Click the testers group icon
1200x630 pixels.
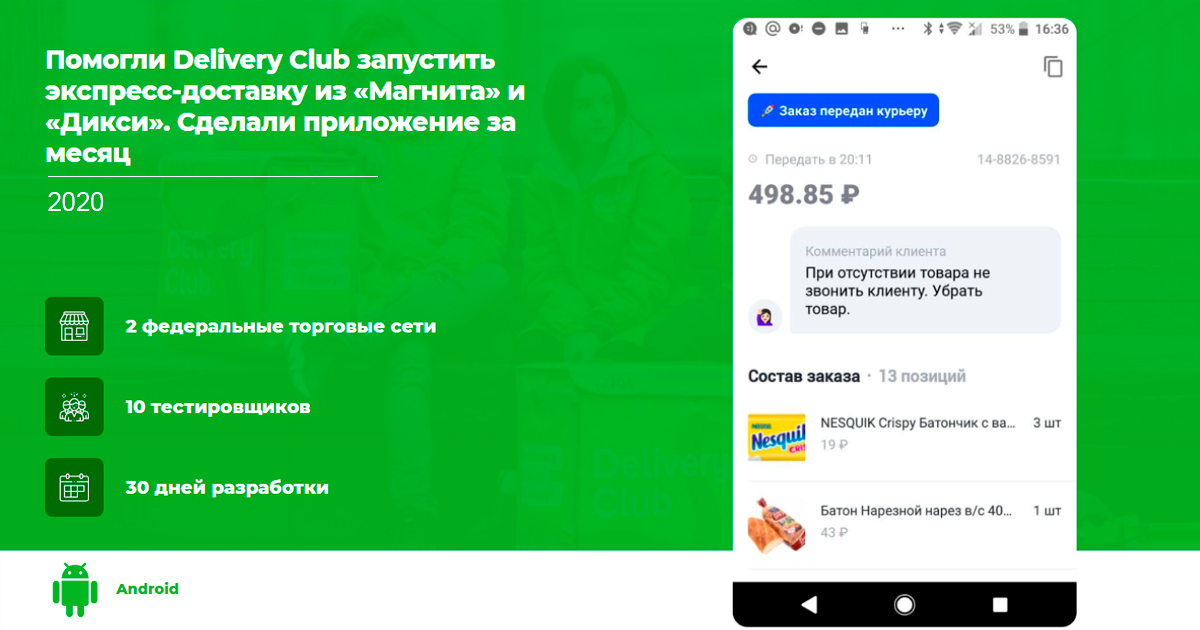pyautogui.click(x=74, y=407)
